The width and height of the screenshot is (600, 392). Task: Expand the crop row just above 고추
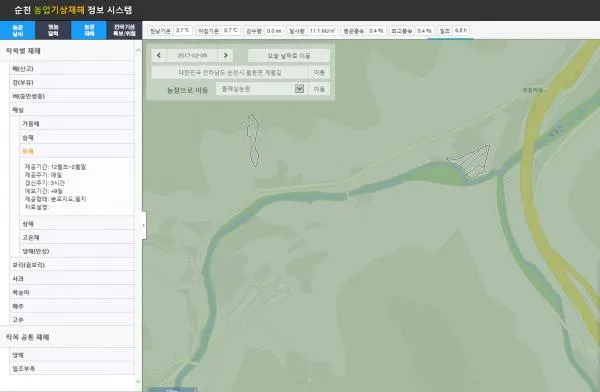pos(72,306)
